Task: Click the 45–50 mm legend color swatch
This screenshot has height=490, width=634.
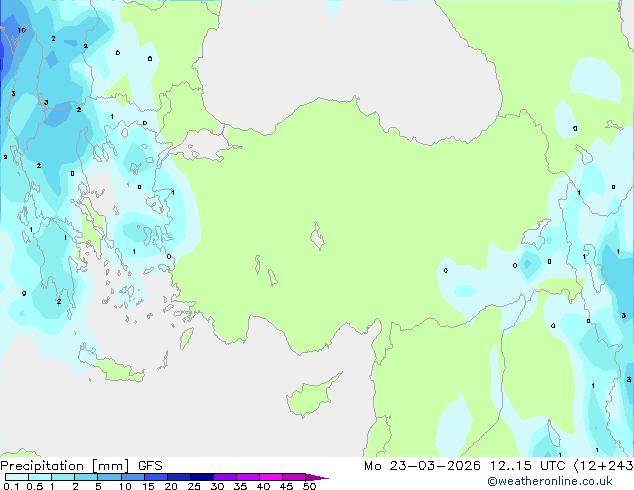Action: pyautogui.click(x=294, y=477)
